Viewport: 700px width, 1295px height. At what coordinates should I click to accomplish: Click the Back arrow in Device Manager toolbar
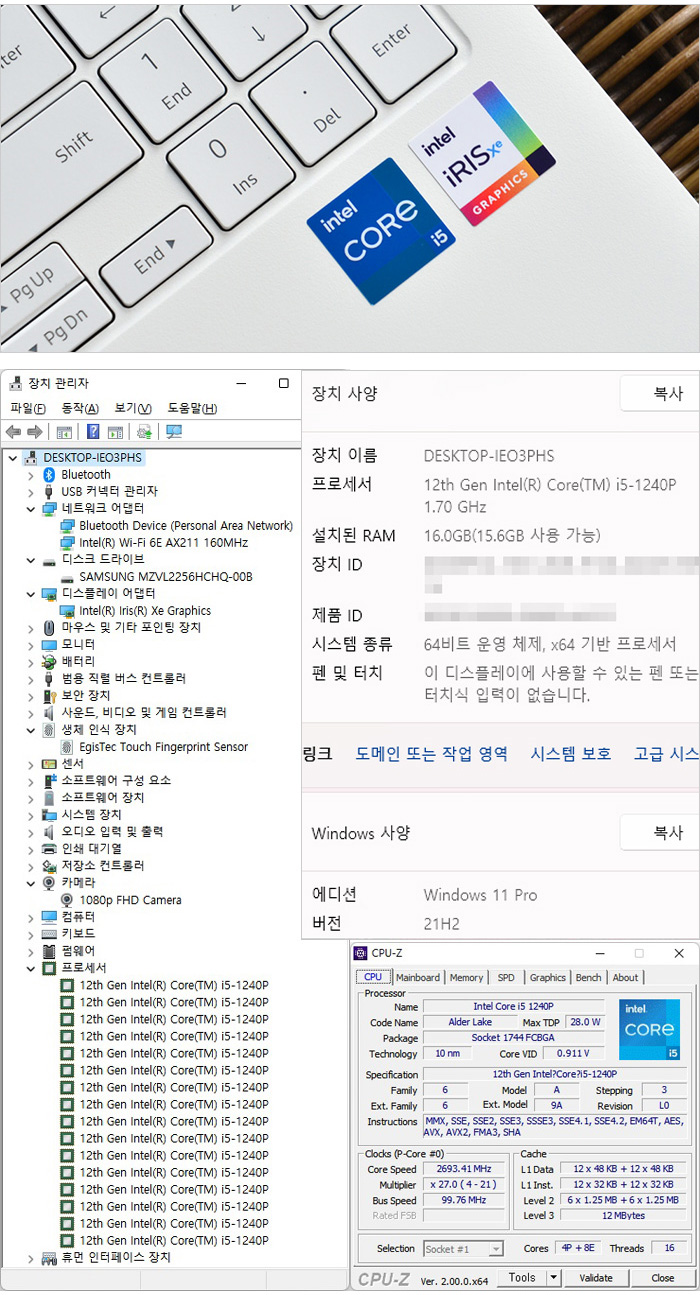[13, 432]
